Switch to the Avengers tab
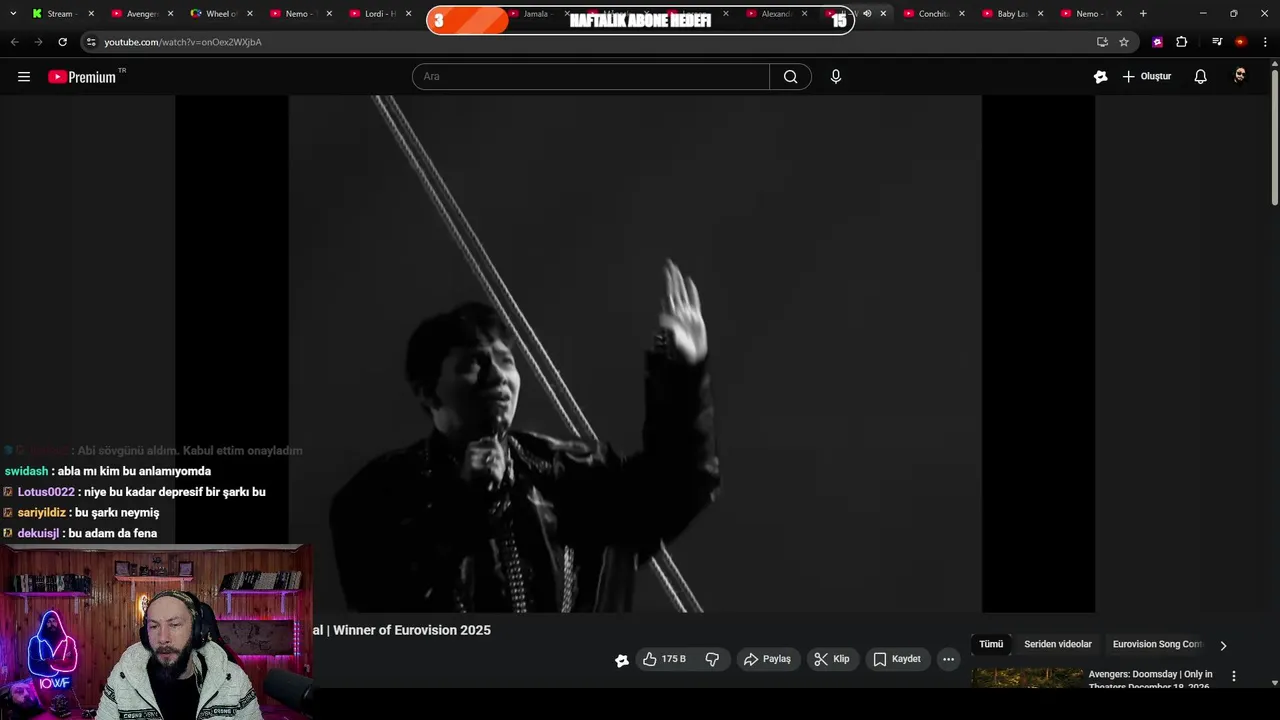Image resolution: width=1280 pixels, height=720 pixels. coord(142,14)
